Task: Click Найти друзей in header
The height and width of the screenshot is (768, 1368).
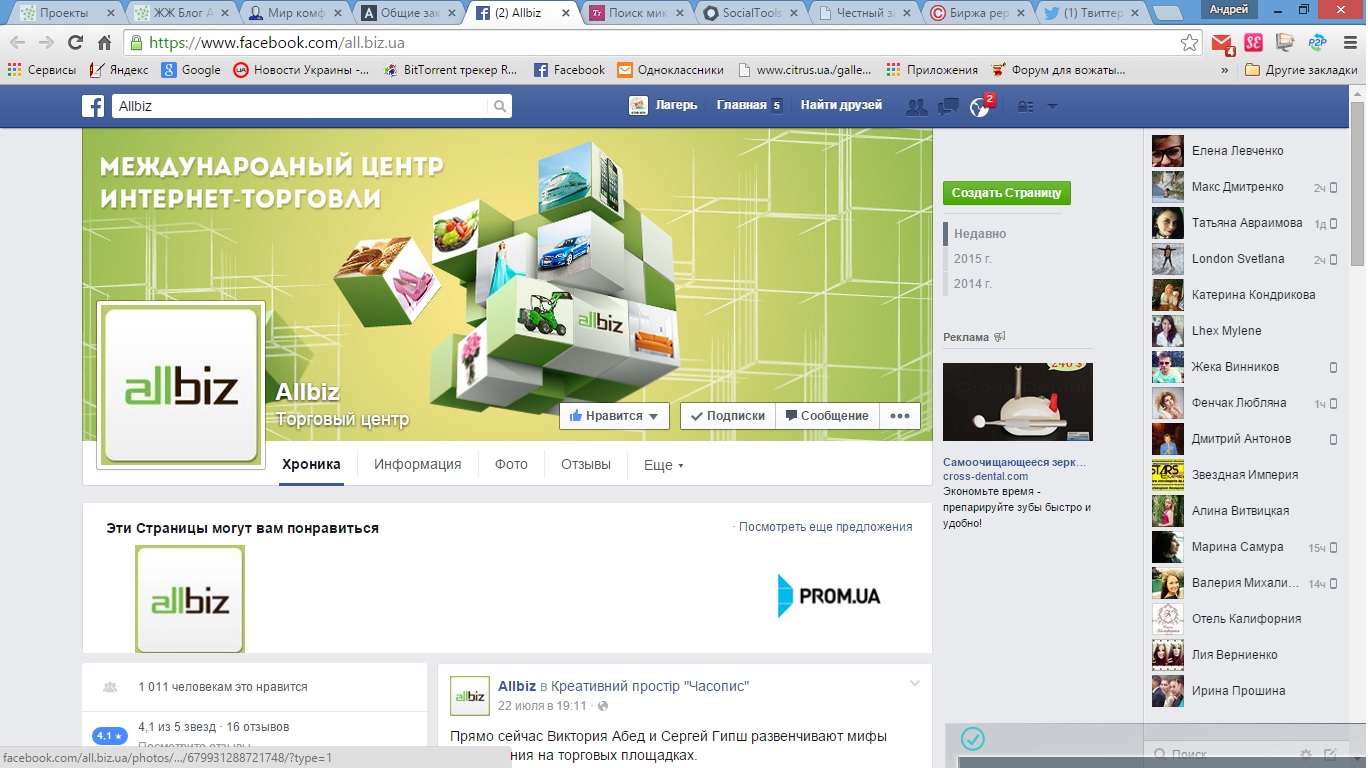Action: click(x=841, y=106)
